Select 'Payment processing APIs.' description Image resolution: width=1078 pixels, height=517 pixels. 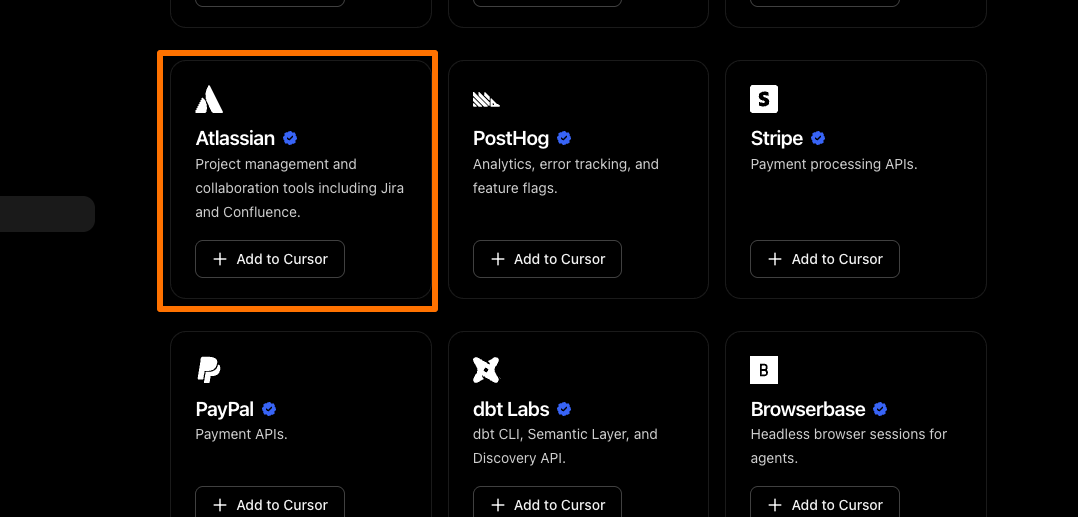click(834, 164)
